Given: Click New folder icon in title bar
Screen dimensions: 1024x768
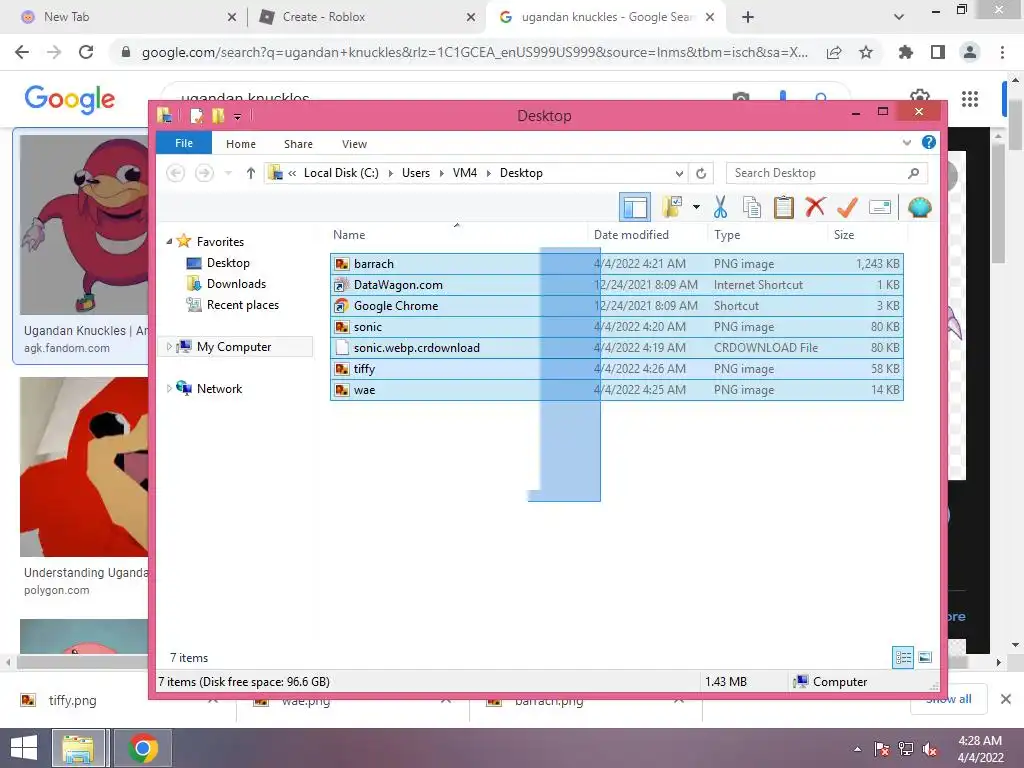Looking at the screenshot, I should point(218,116).
